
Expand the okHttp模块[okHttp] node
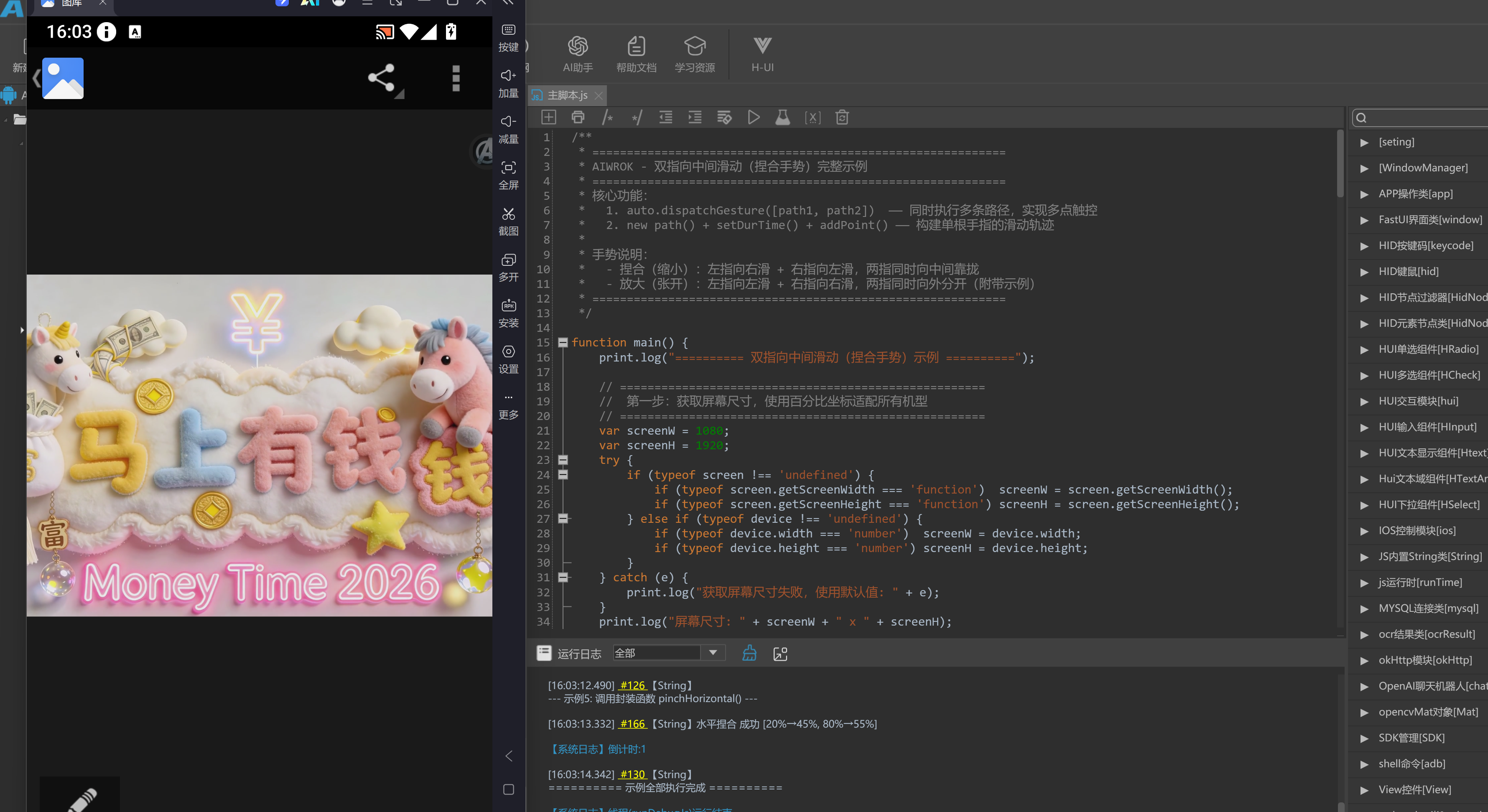coord(1364,661)
